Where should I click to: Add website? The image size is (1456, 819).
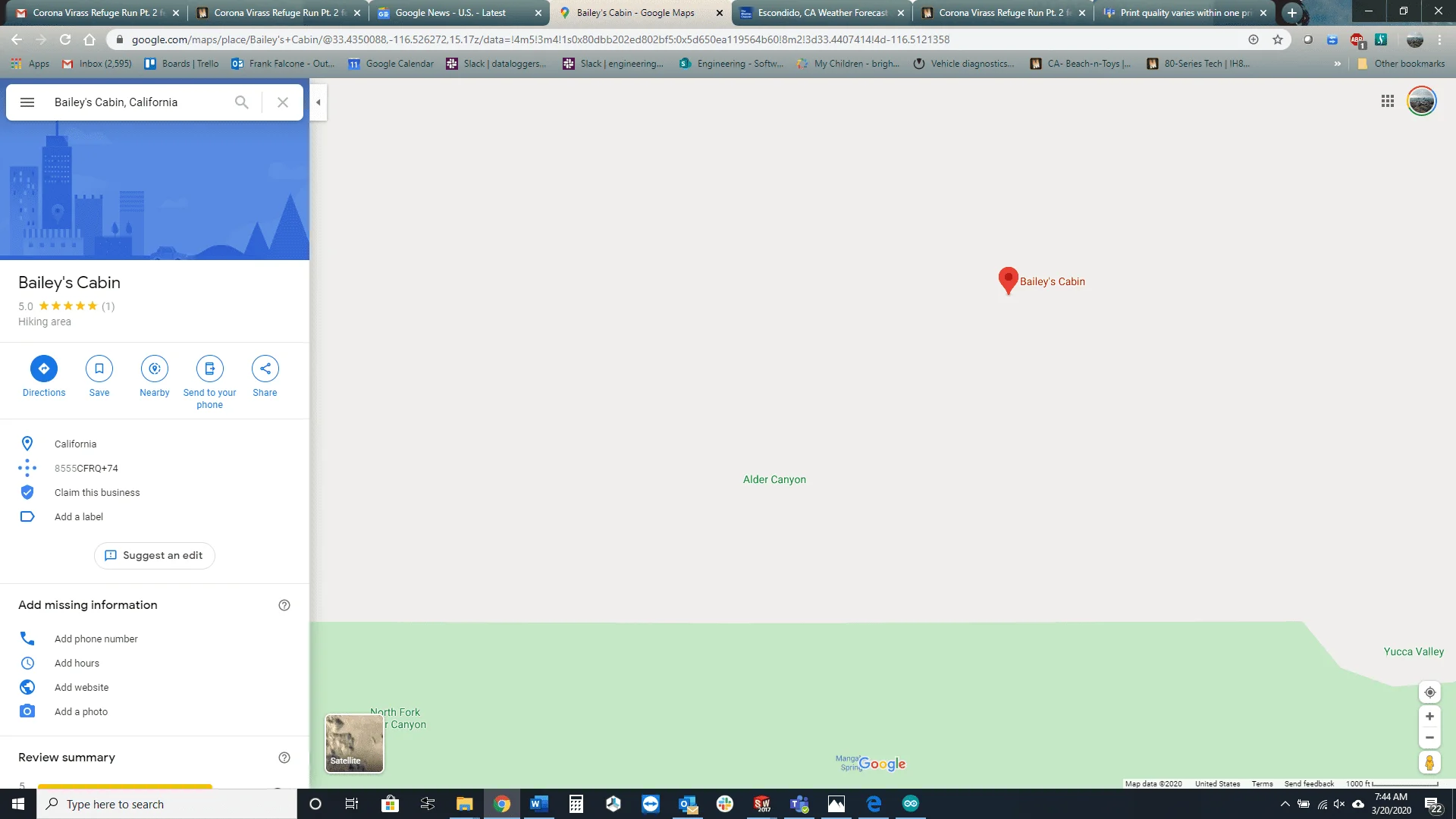155,688
